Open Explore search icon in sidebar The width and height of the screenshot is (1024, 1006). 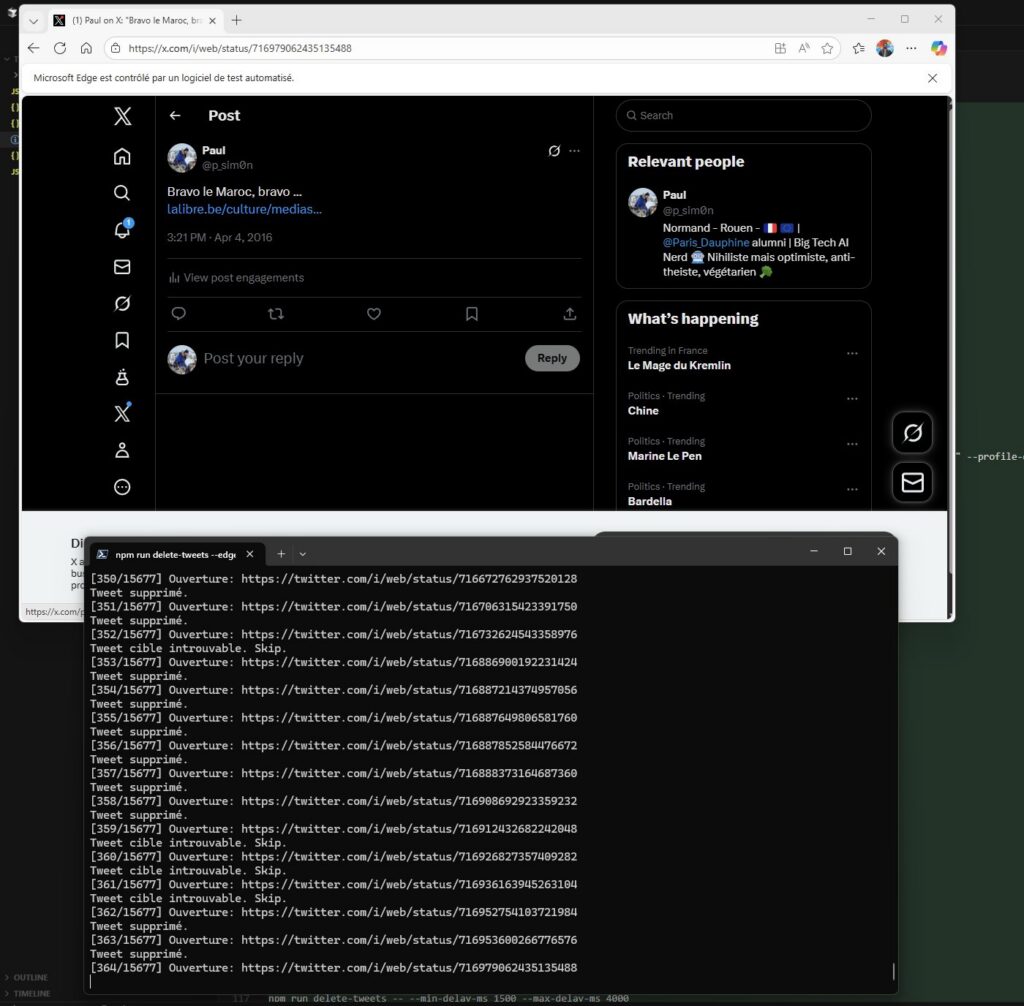(x=122, y=193)
